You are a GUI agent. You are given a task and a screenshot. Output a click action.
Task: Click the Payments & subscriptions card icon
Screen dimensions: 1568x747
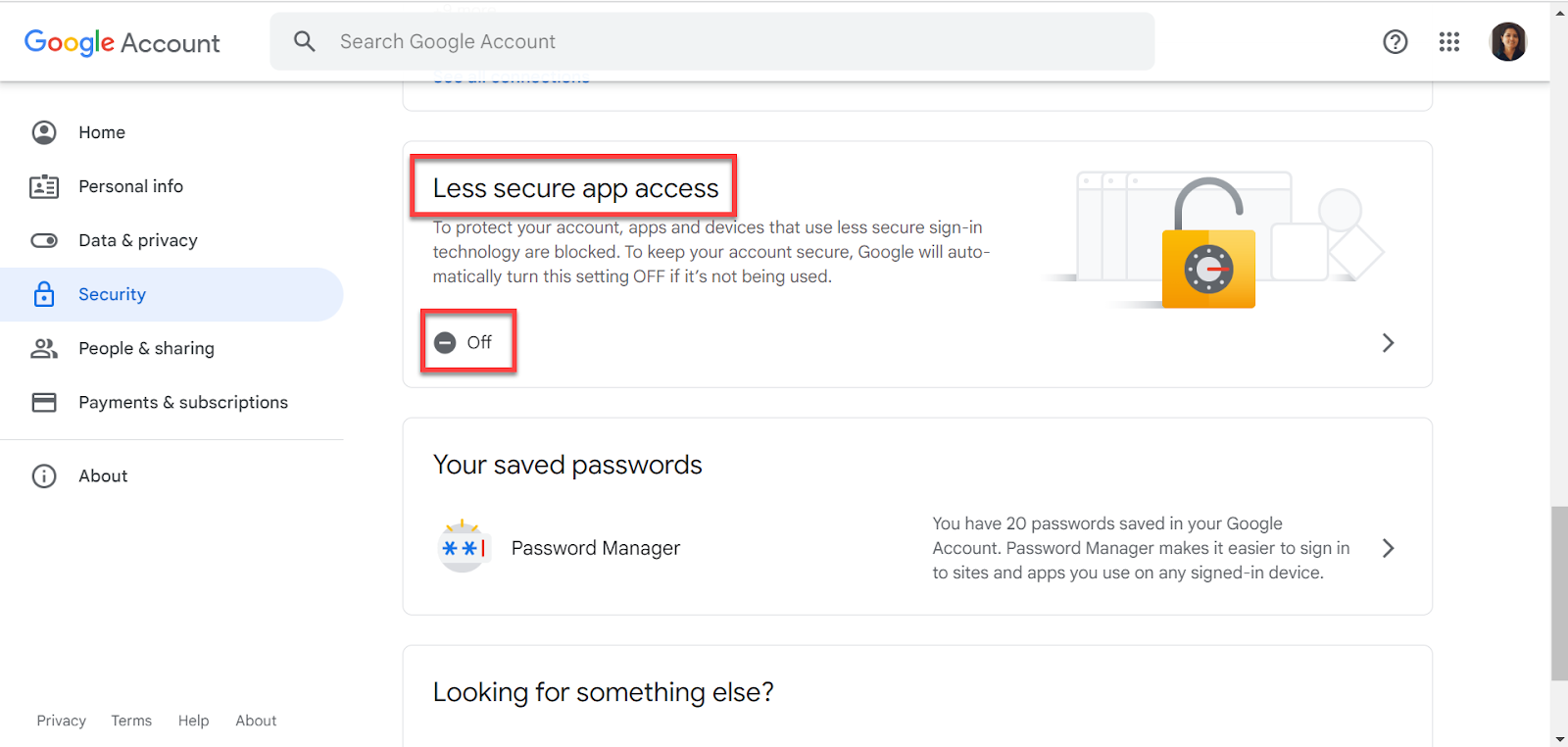(x=44, y=402)
